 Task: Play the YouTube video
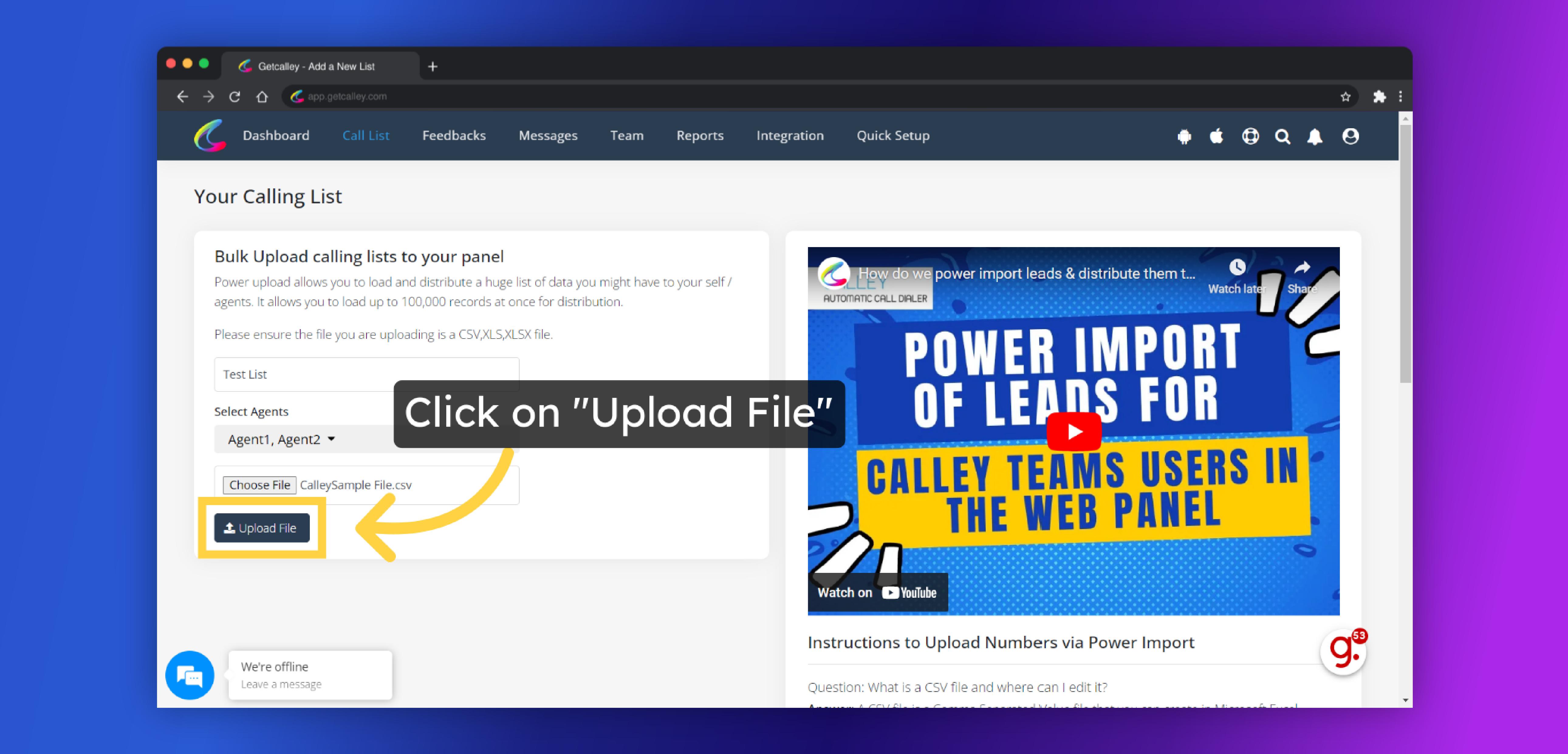pyautogui.click(x=1074, y=431)
